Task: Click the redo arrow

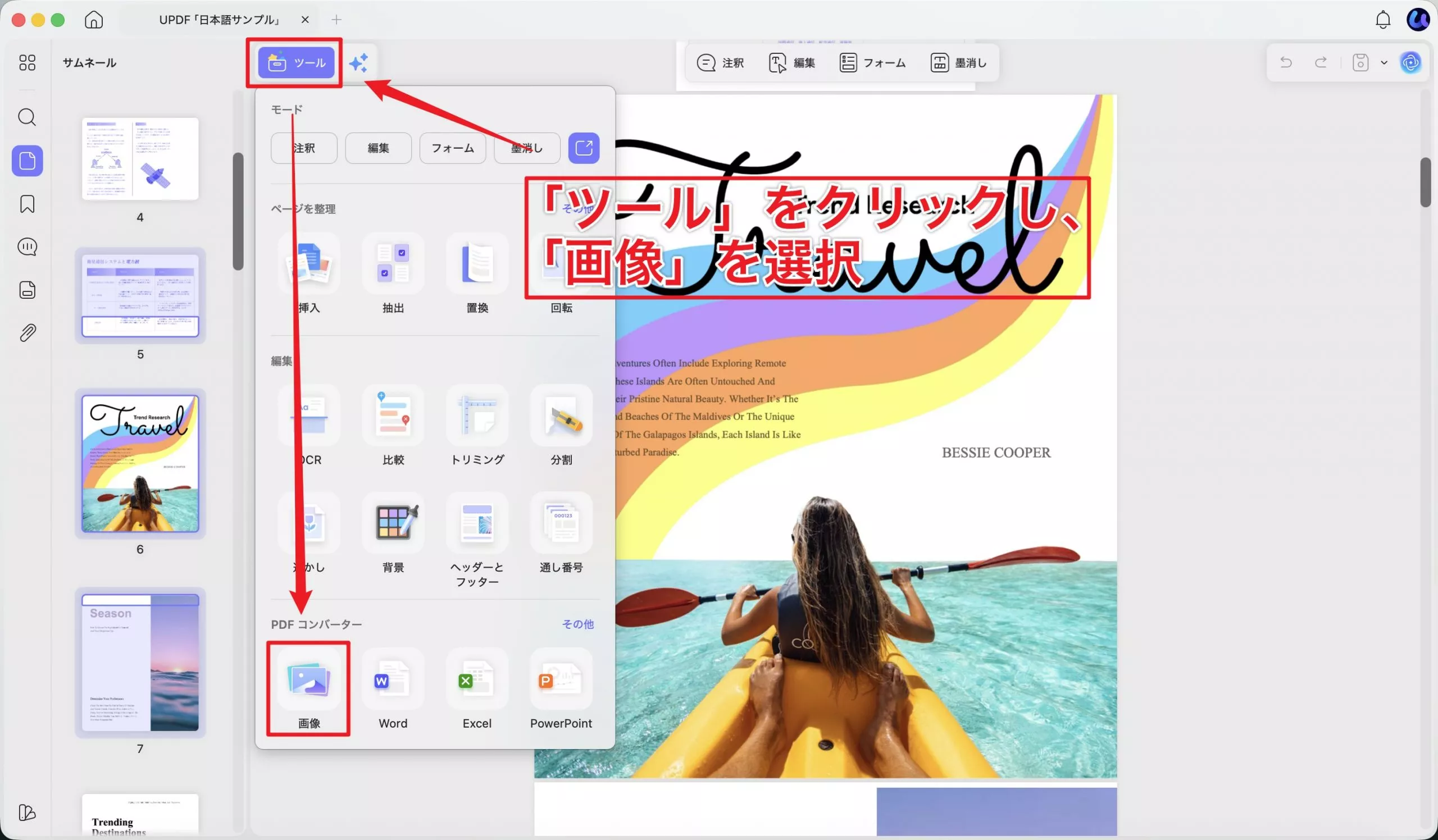Action: pos(1321,62)
